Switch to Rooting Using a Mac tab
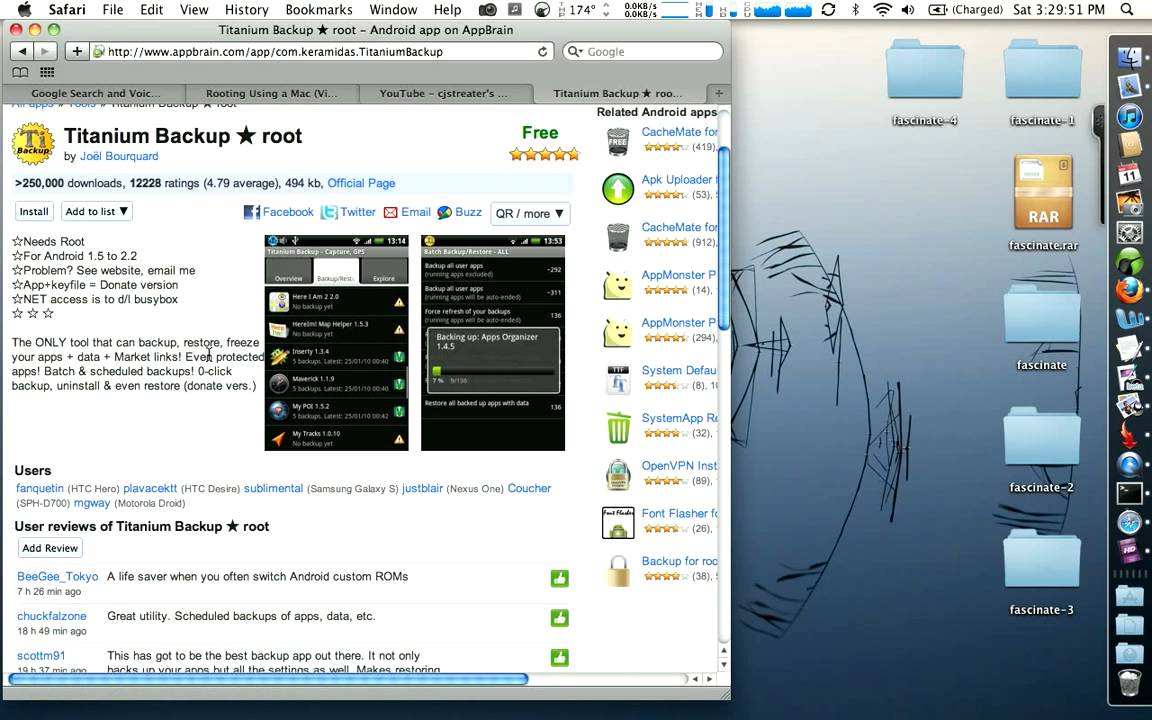 272,93
